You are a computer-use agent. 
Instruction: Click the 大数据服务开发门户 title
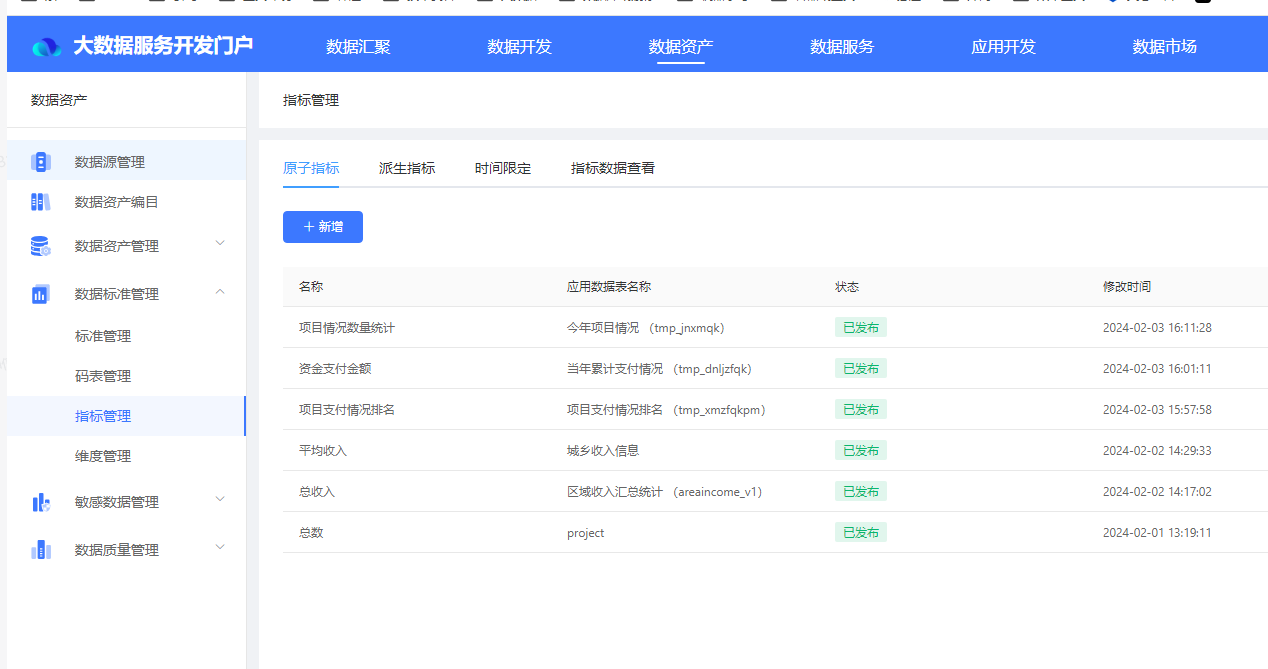pyautogui.click(x=163, y=46)
